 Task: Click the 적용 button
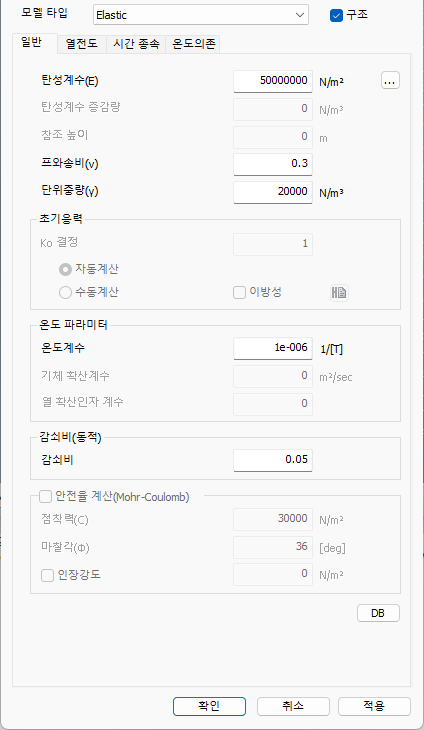coord(374,706)
